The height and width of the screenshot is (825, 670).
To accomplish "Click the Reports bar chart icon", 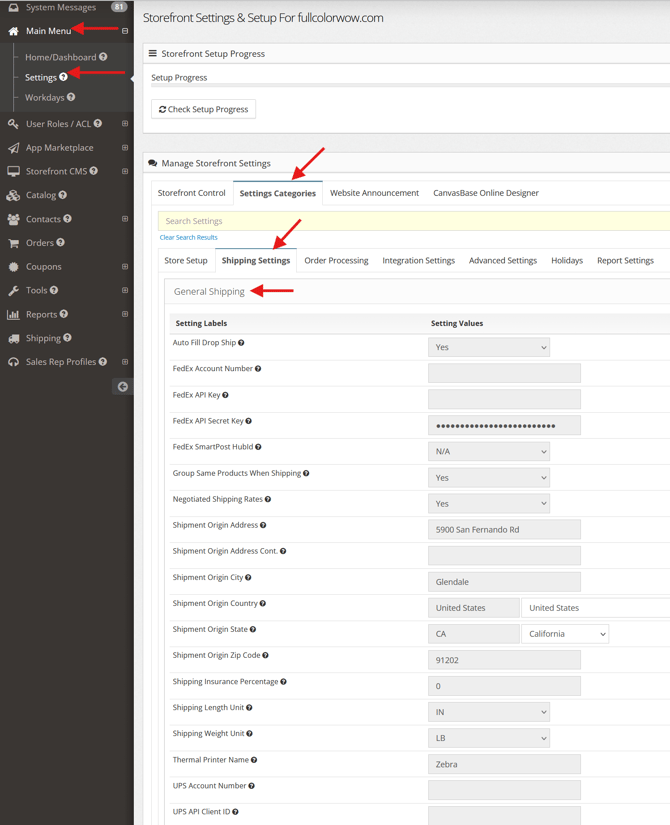I will pos(13,315).
